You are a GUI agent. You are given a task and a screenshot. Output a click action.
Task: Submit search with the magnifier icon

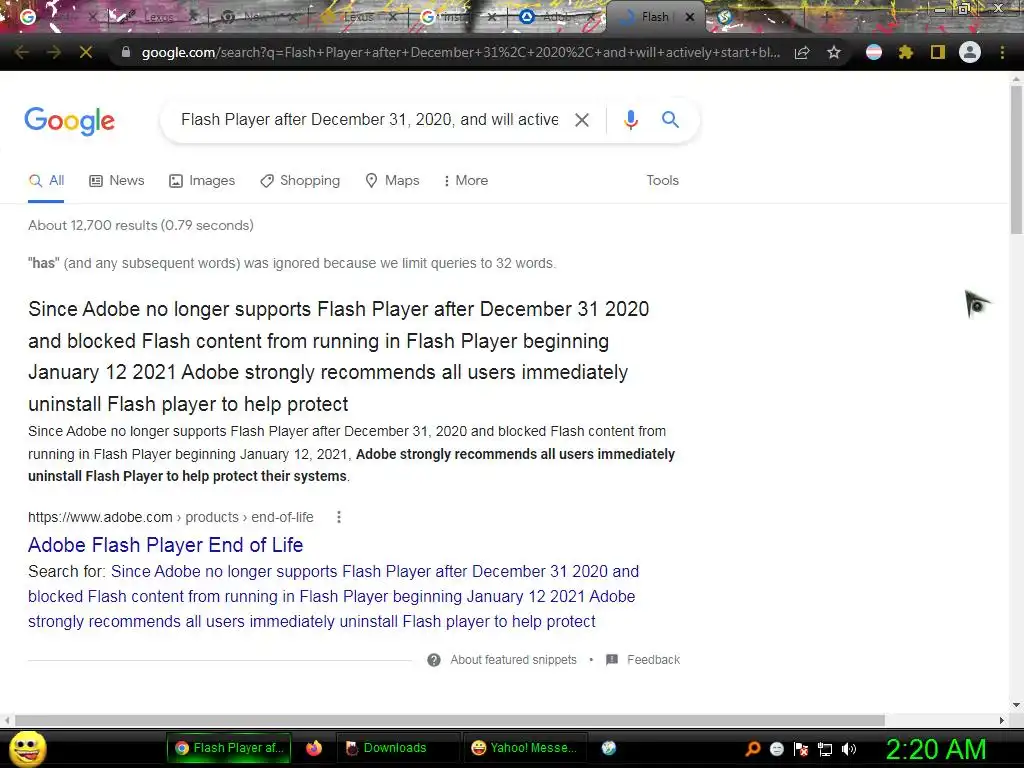(670, 120)
